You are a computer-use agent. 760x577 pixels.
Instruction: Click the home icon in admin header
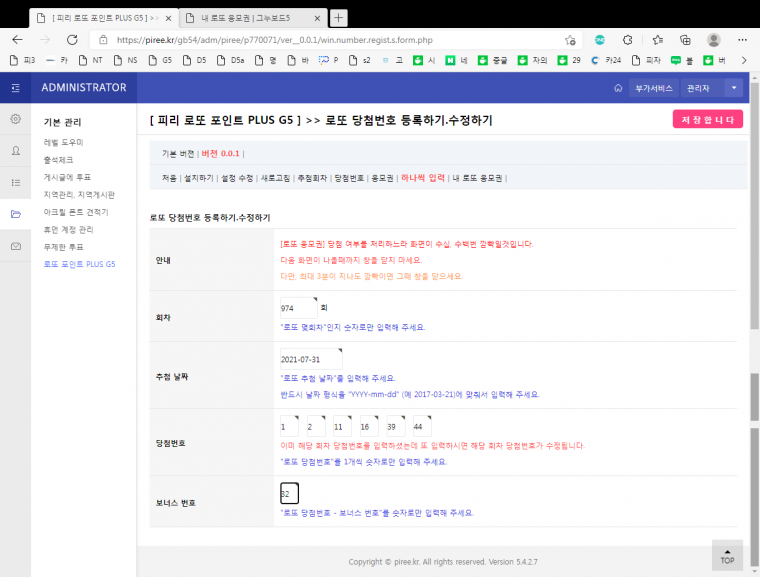pyautogui.click(x=618, y=88)
